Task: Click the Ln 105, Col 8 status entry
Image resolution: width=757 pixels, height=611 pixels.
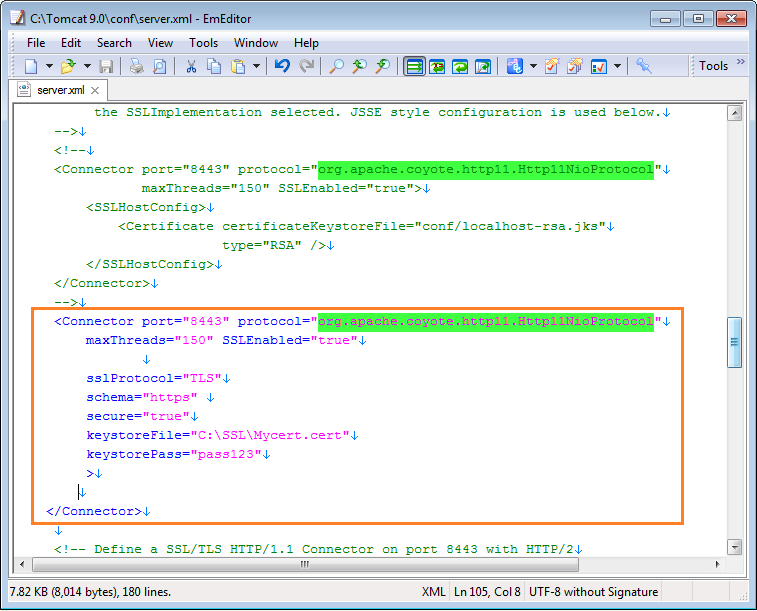Action: point(487,592)
